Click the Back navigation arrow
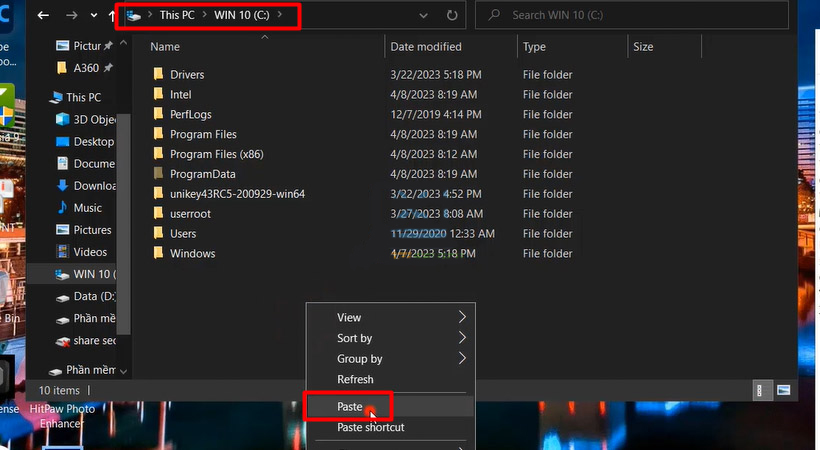Image resolution: width=820 pixels, height=450 pixels. pyautogui.click(x=43, y=16)
